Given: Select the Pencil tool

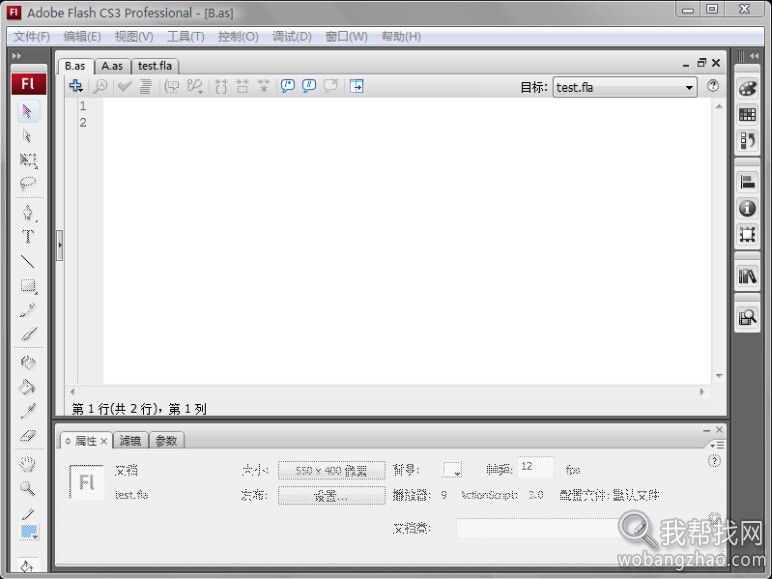Looking at the screenshot, I should pyautogui.click(x=28, y=310).
